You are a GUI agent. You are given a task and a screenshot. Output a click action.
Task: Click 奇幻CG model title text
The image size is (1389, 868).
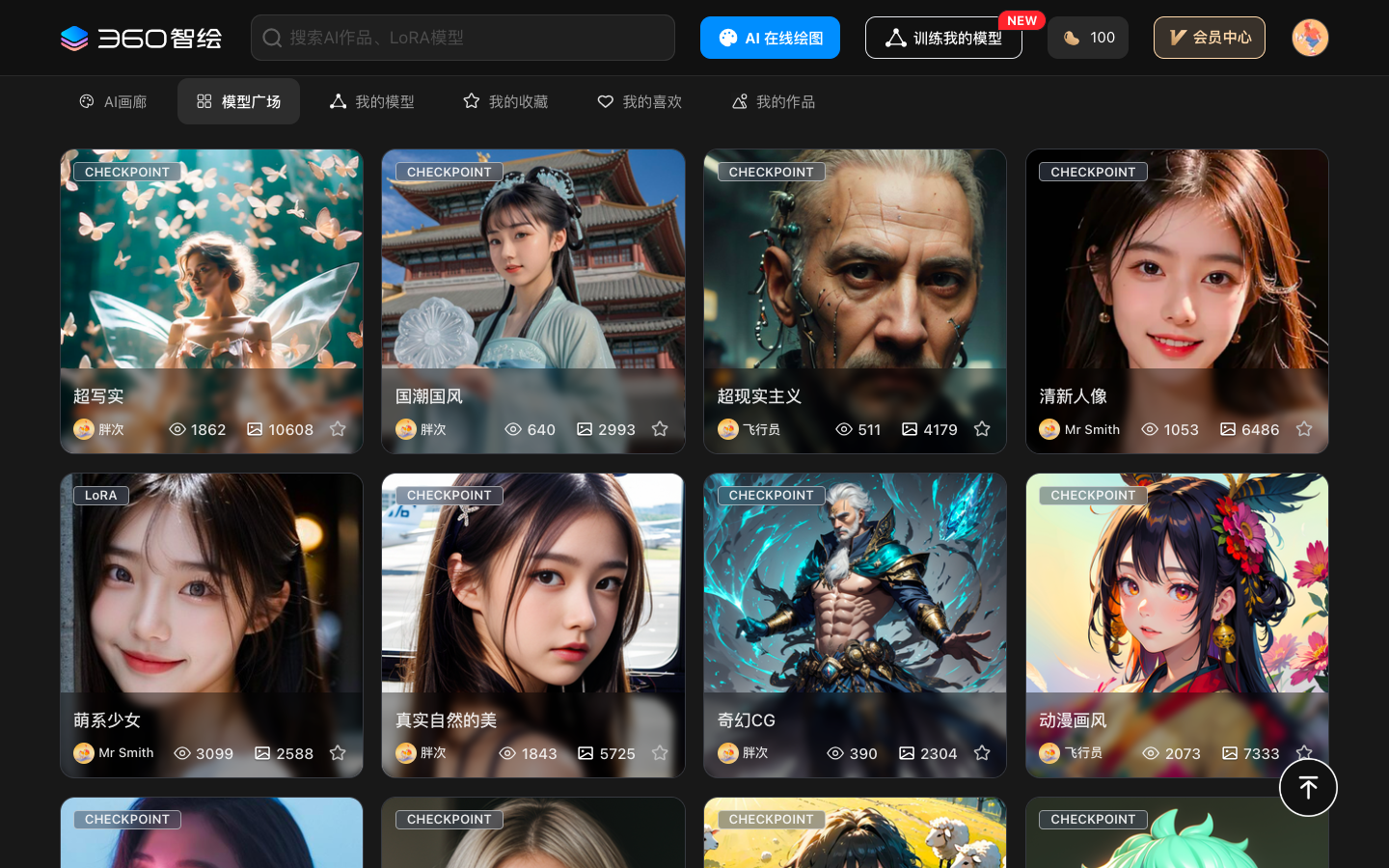[747, 720]
